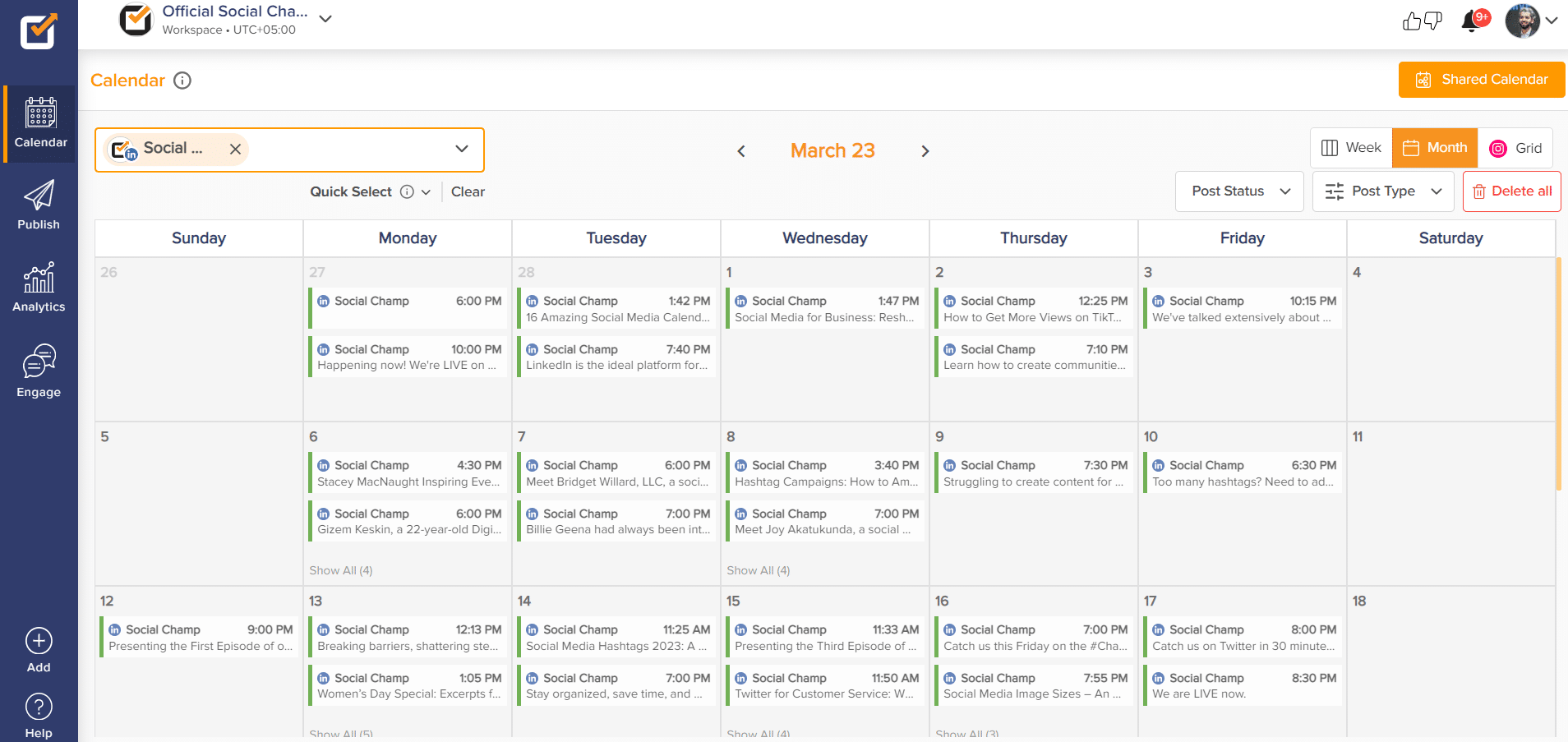The height and width of the screenshot is (742, 1568).
Task: Expand the workspace switcher chevron
Action: click(325, 19)
